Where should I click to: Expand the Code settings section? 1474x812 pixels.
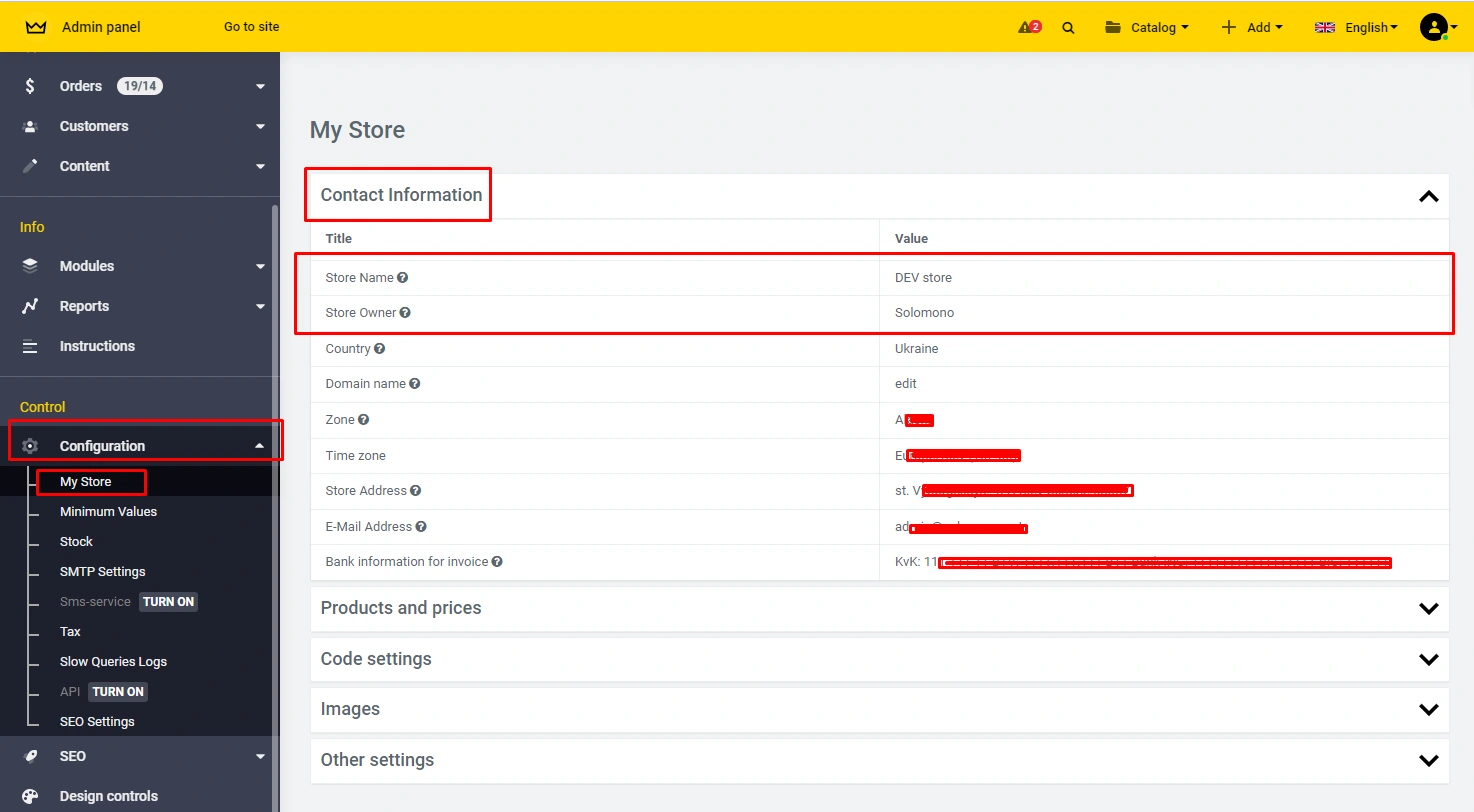click(x=1428, y=660)
